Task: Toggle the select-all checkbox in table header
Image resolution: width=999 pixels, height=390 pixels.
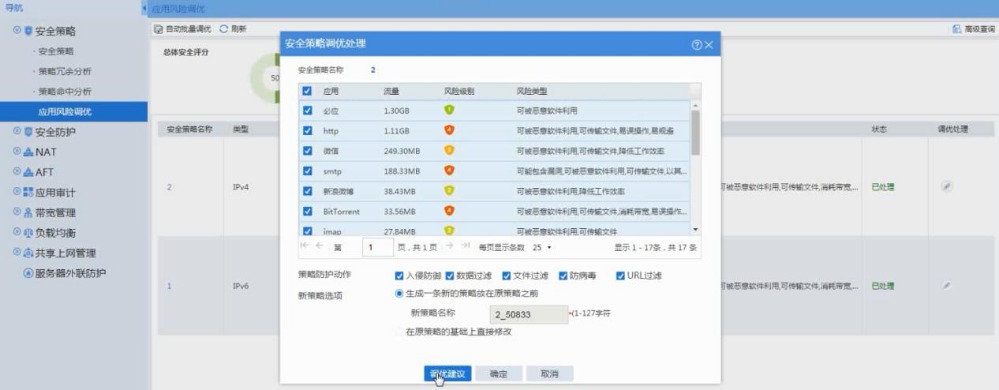Action: [308, 91]
